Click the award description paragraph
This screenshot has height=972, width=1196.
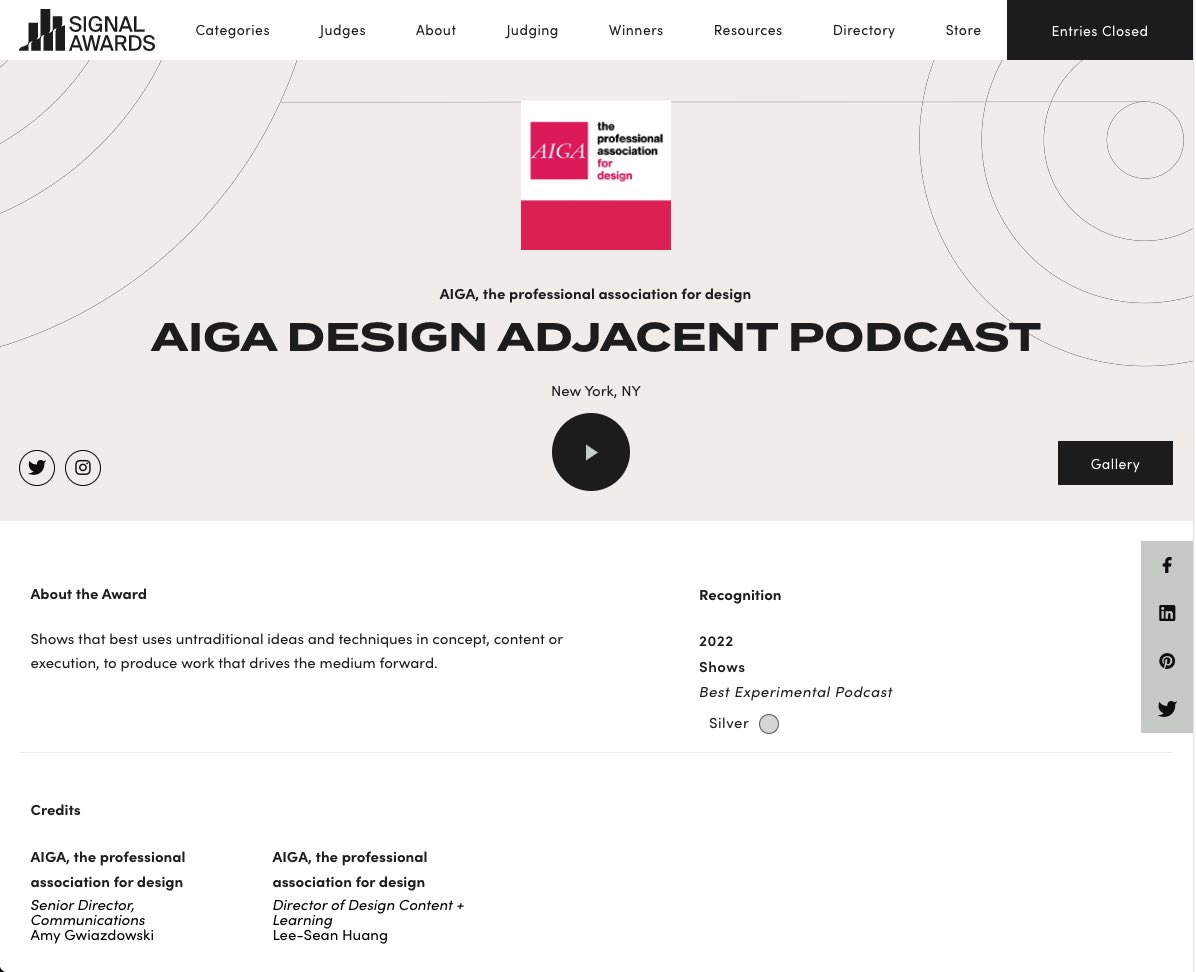click(297, 651)
